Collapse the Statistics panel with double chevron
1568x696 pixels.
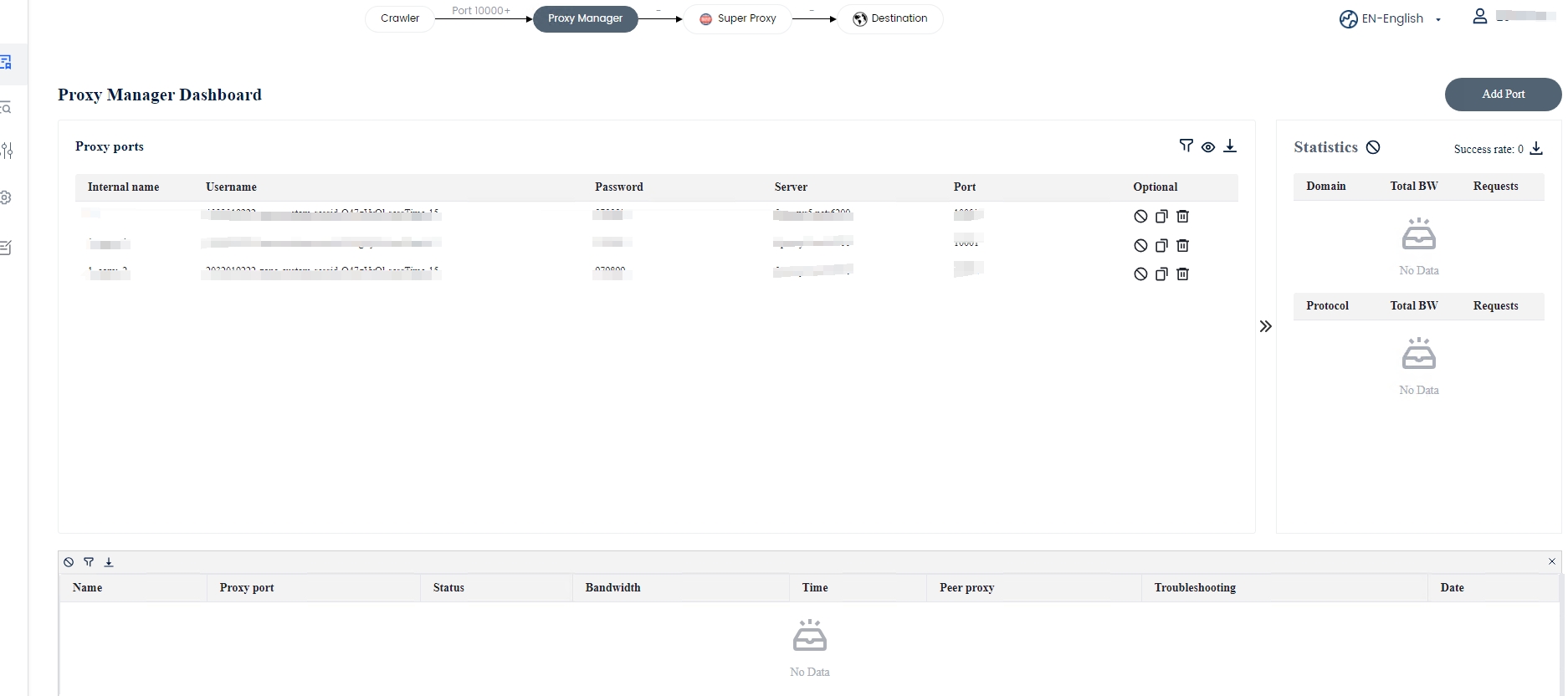pos(1265,326)
